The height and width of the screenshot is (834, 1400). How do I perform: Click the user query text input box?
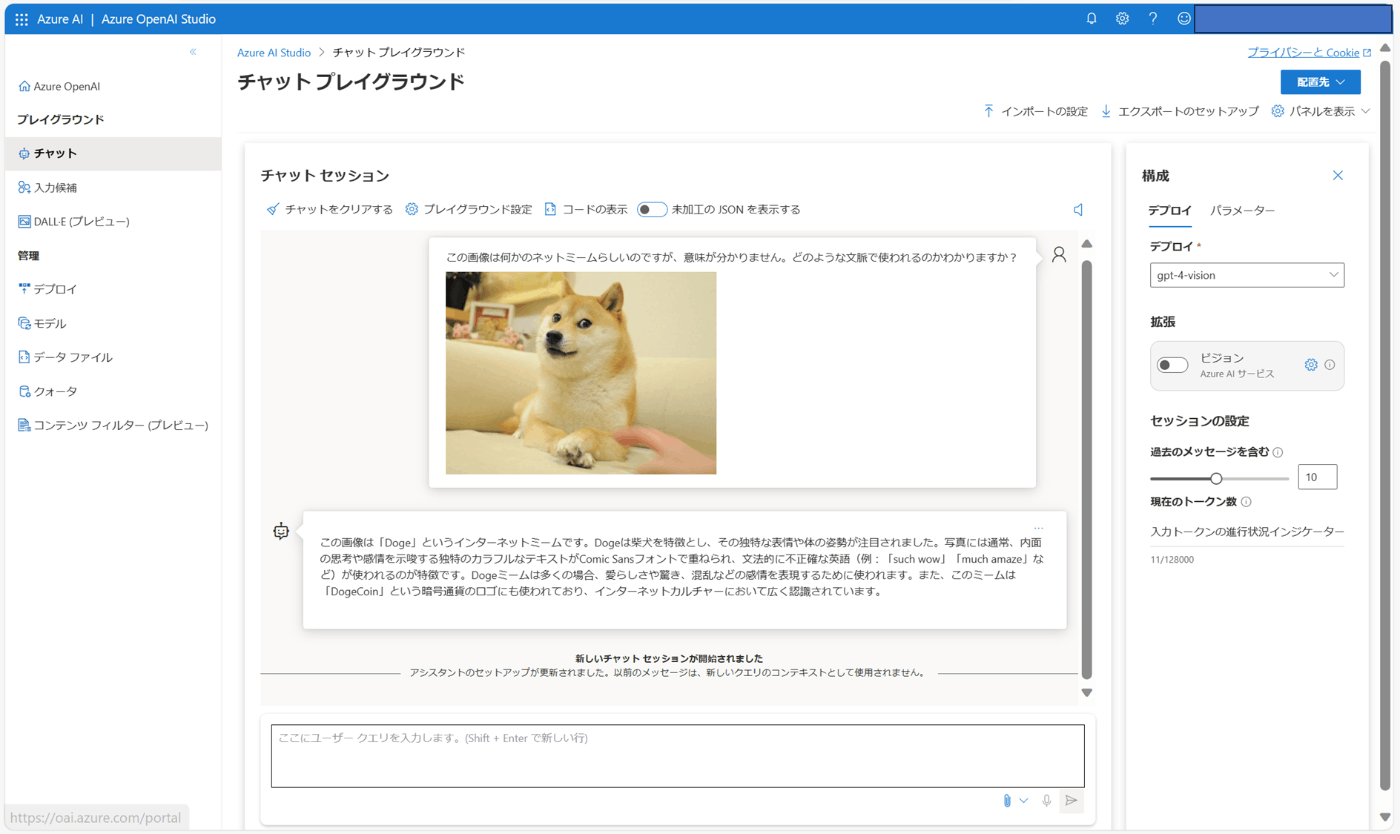click(678, 755)
